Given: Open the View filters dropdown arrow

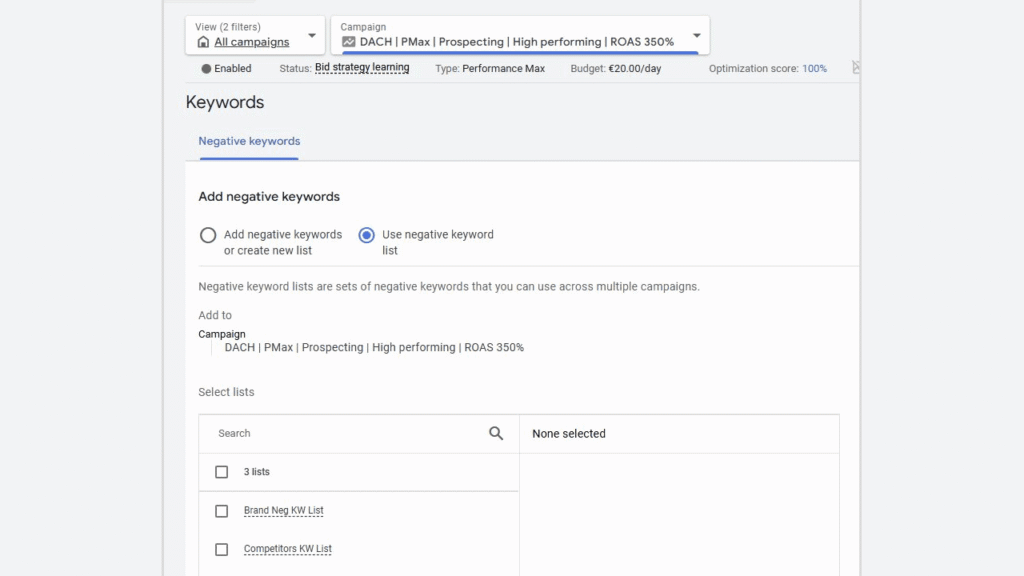Looking at the screenshot, I should [x=312, y=35].
